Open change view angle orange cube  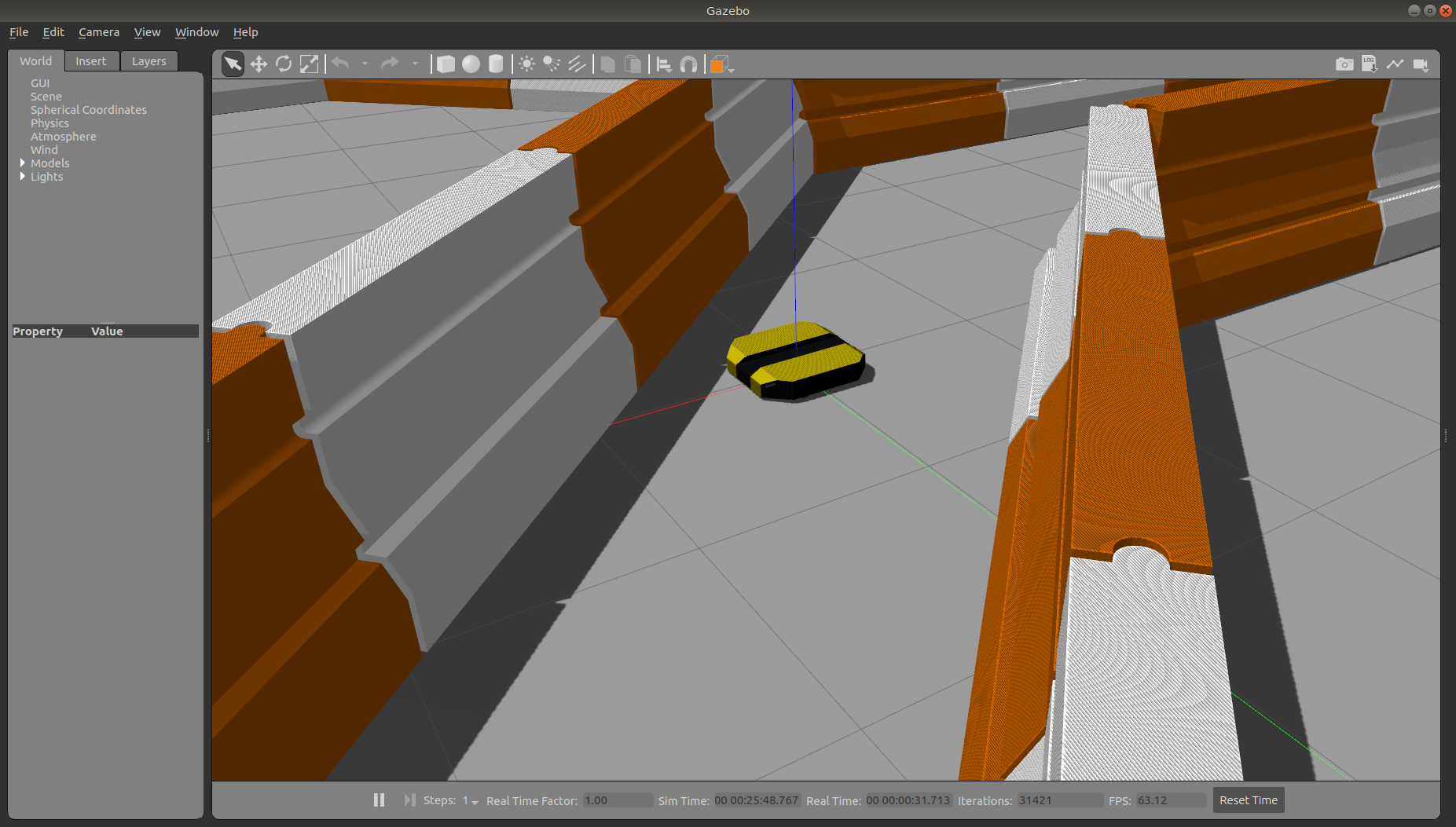[x=720, y=64]
